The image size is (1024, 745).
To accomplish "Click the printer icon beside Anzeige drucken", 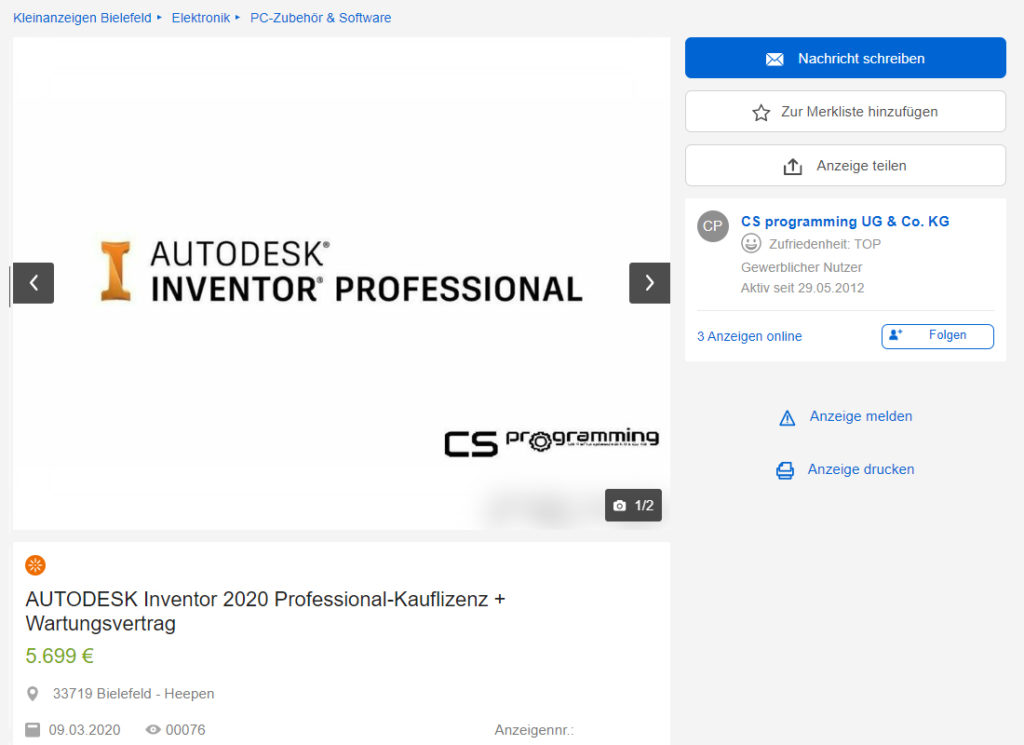I will [786, 469].
